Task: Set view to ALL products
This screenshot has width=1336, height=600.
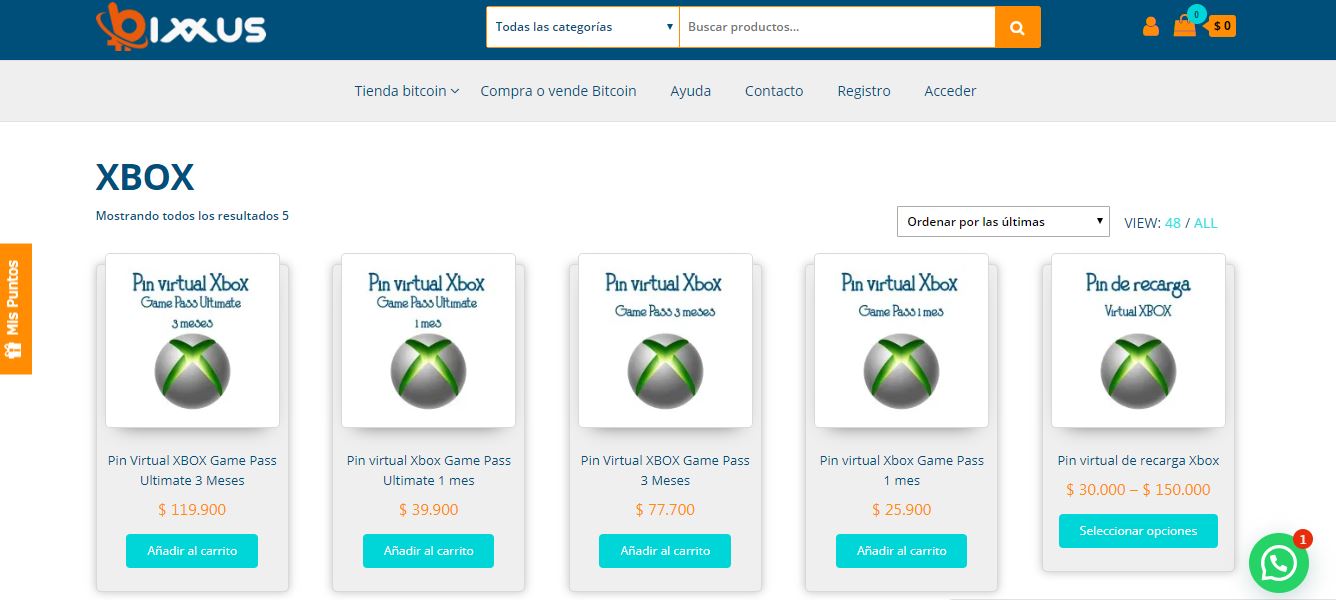Action: (x=1206, y=223)
